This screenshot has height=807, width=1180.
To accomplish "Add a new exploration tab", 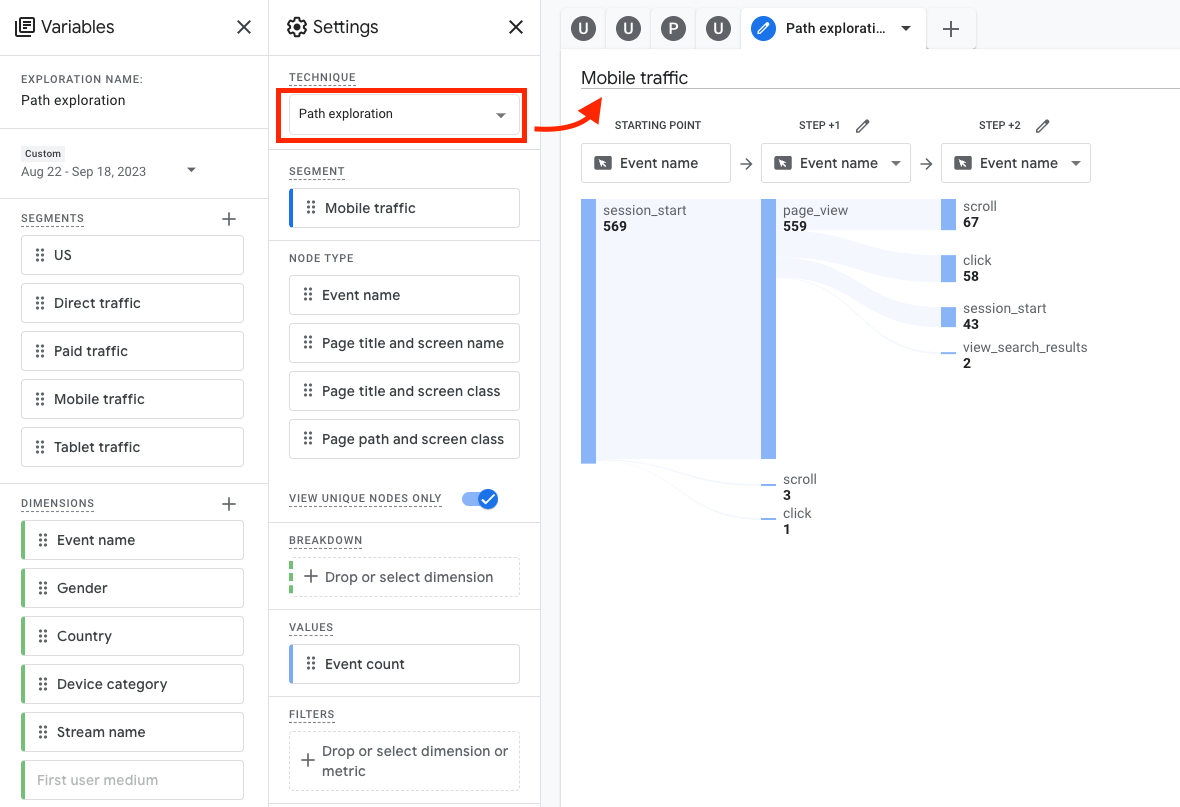I will [951, 29].
